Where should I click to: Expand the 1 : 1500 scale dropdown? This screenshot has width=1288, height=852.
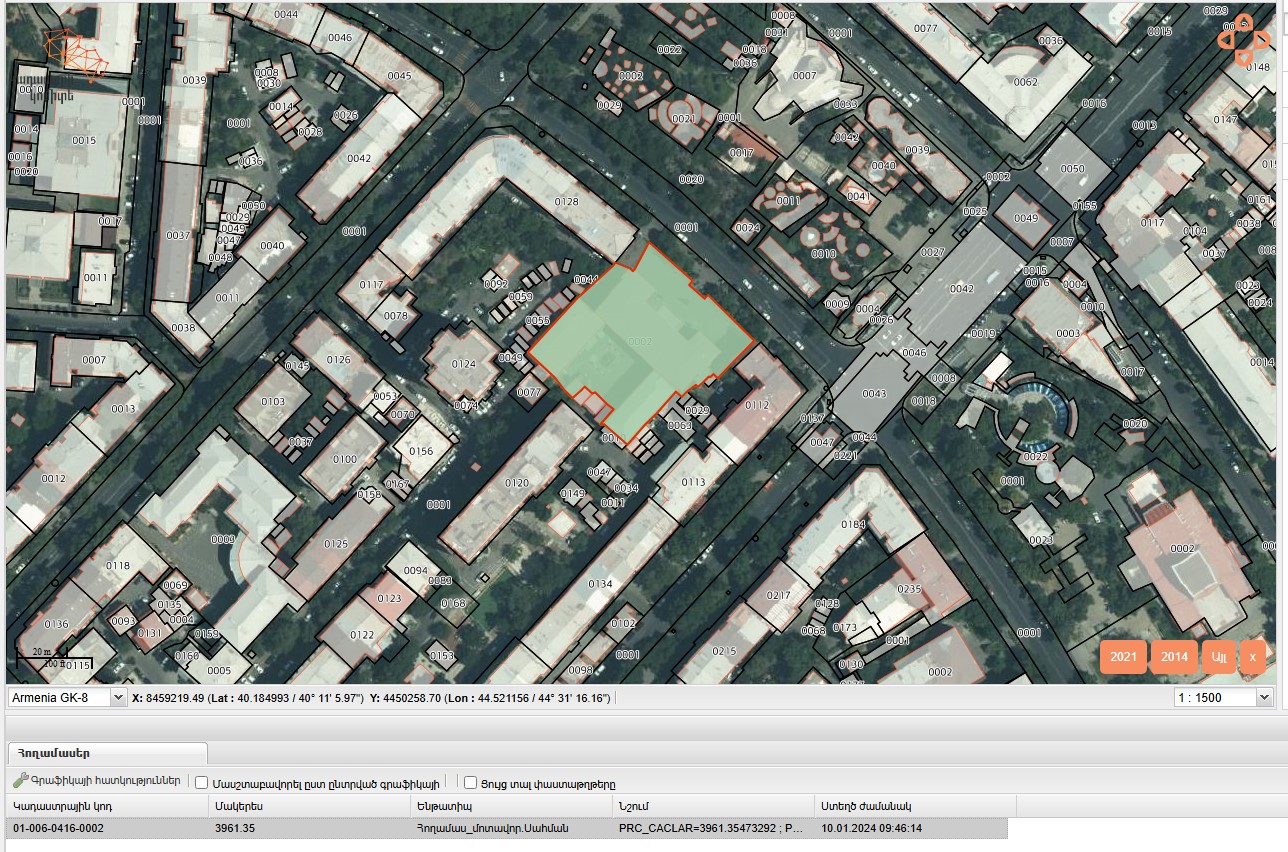coord(1263,697)
